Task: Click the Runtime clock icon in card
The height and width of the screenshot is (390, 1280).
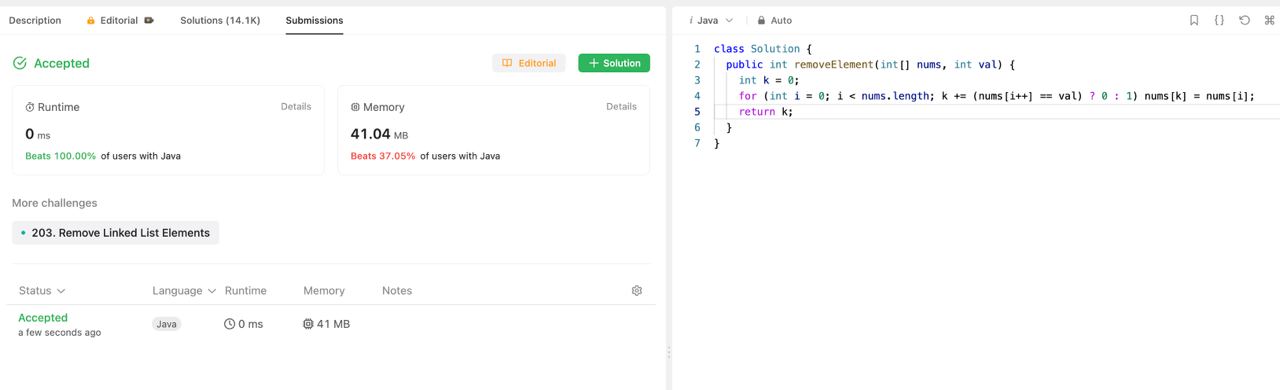Action: tap(30, 107)
